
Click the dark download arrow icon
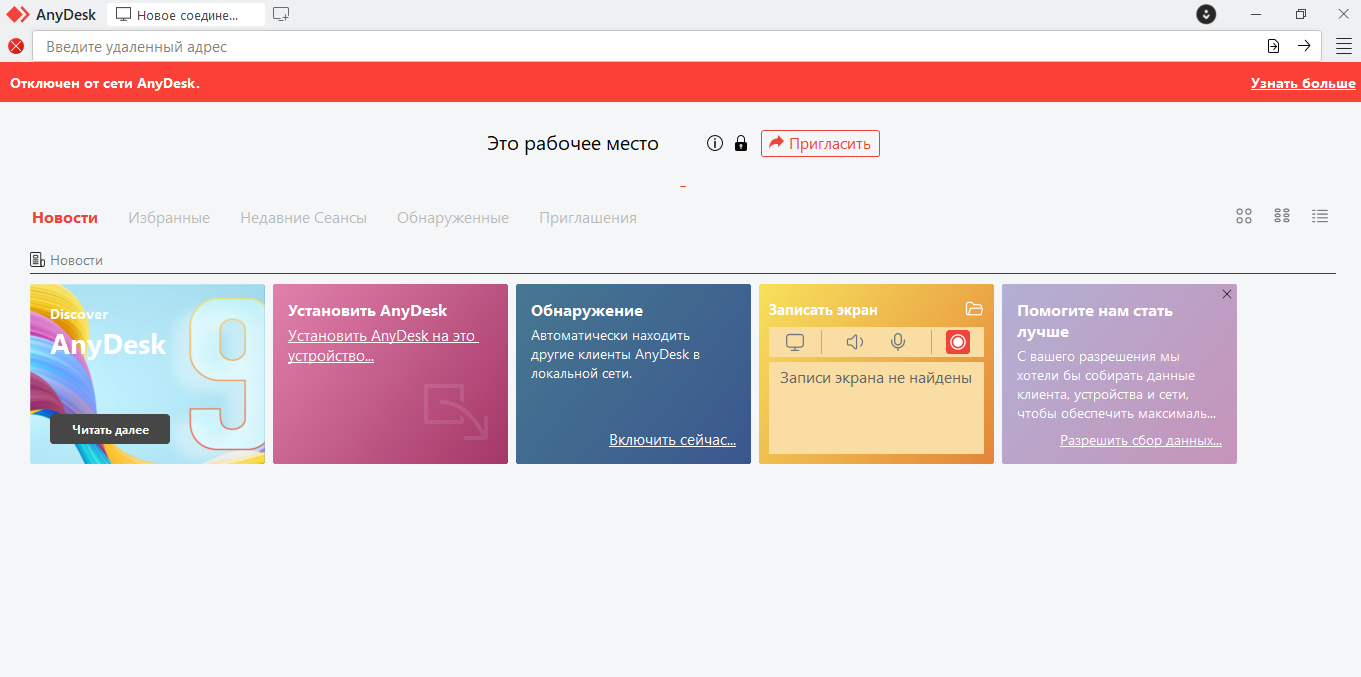1206,14
